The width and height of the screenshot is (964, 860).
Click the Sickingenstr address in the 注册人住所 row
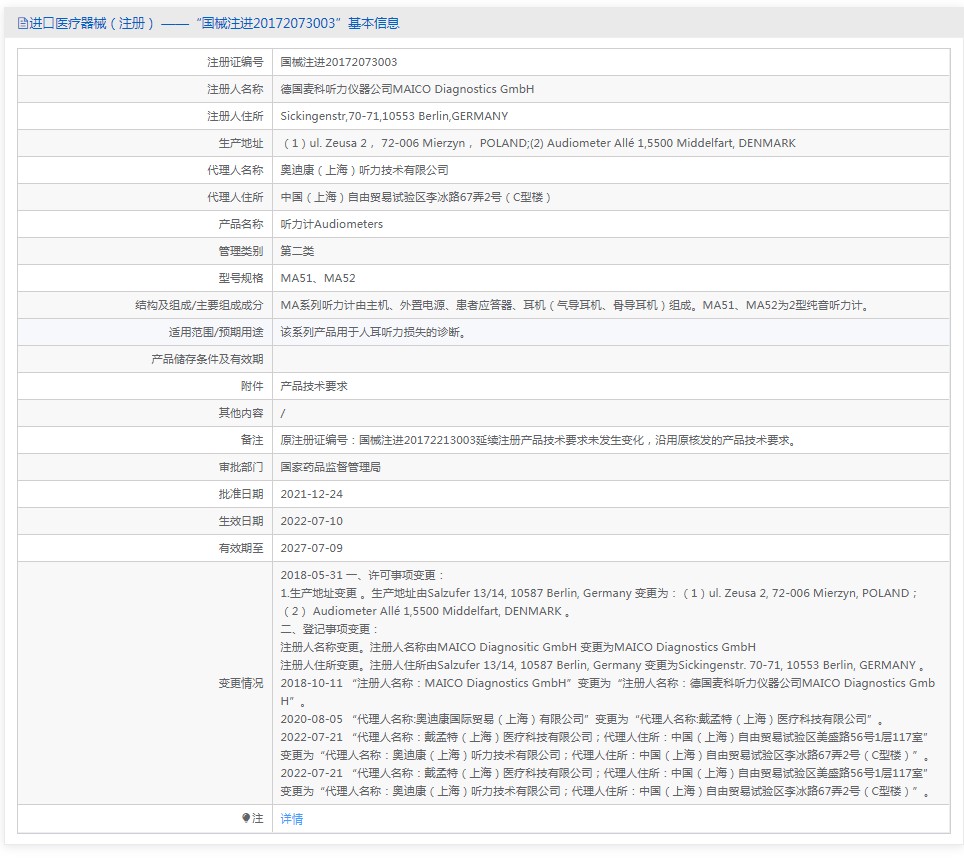pos(394,116)
